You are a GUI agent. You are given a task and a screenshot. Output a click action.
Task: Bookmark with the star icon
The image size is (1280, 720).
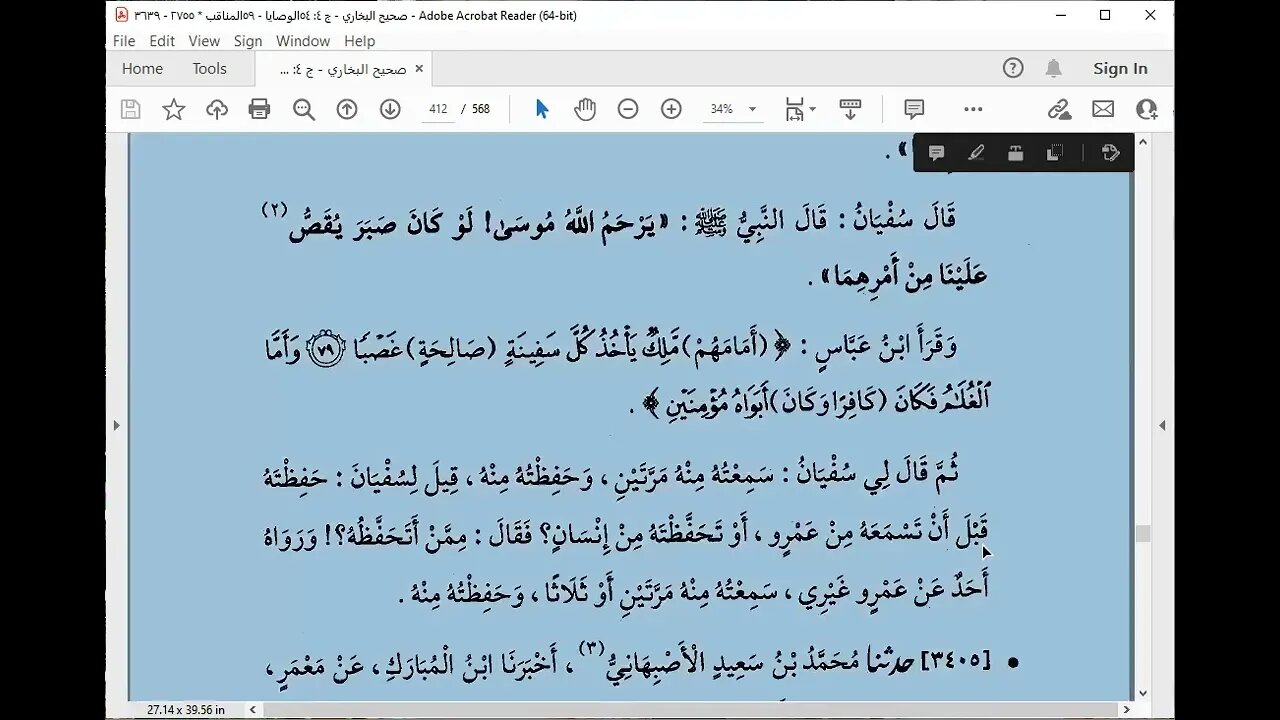(174, 109)
